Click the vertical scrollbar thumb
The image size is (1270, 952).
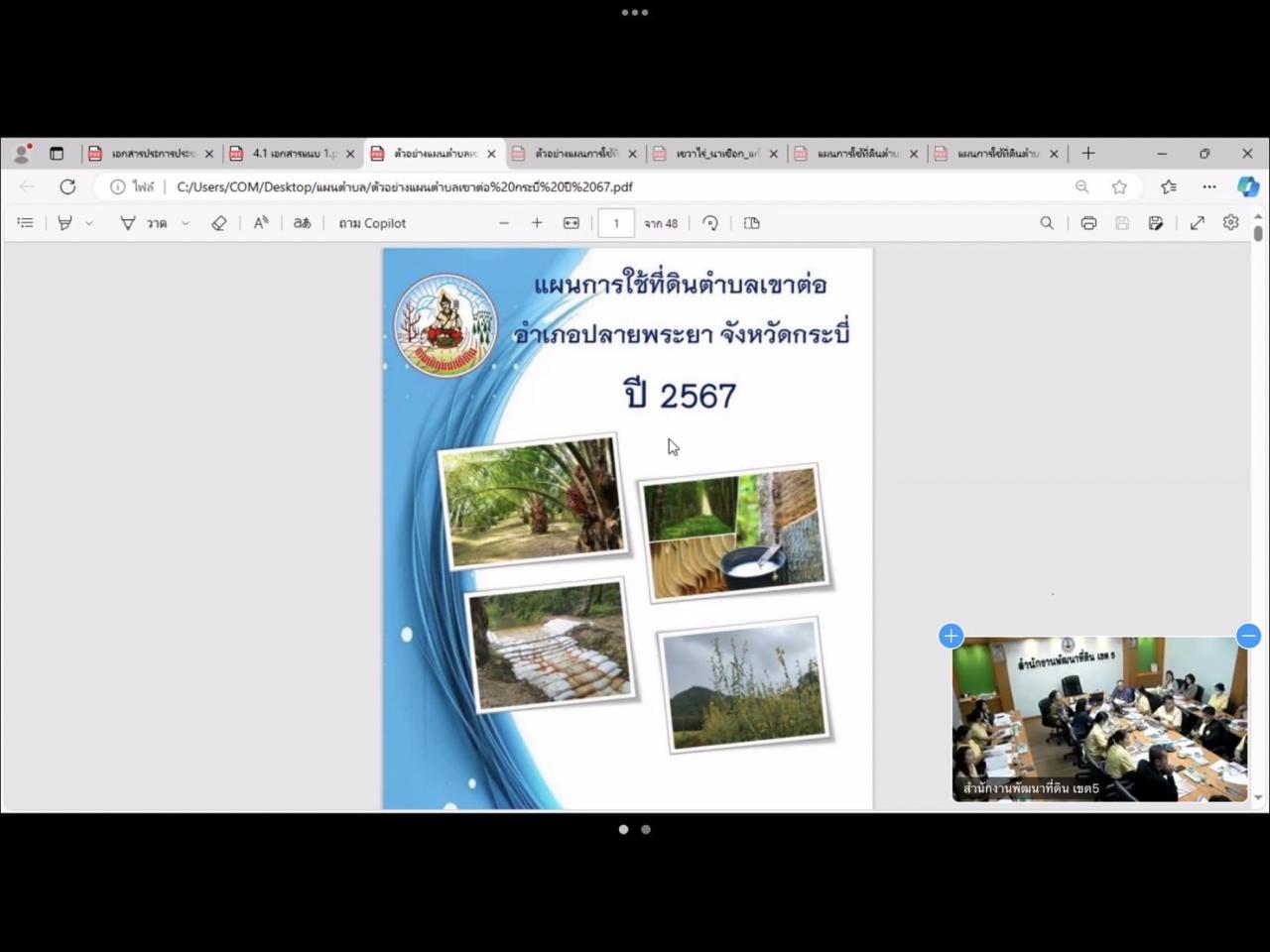point(1258,234)
